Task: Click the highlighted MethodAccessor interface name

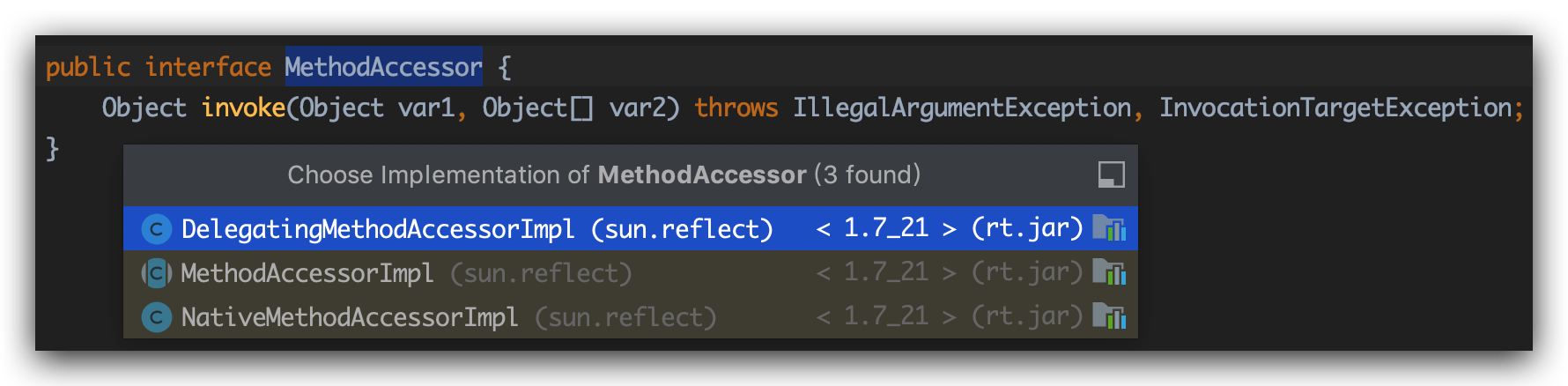Action: click(383, 67)
